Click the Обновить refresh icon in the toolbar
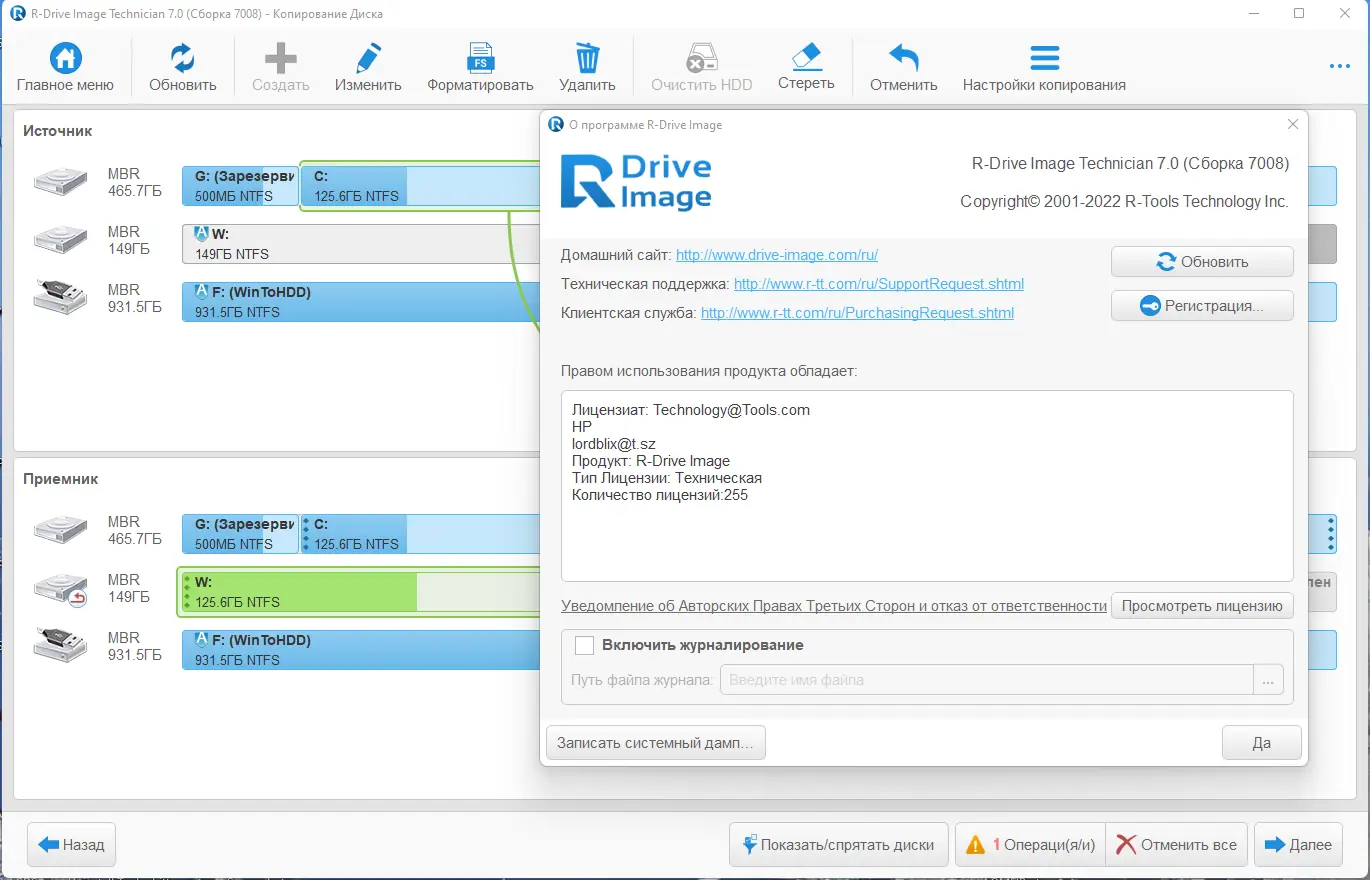This screenshot has height=880, width=1370. point(181,57)
